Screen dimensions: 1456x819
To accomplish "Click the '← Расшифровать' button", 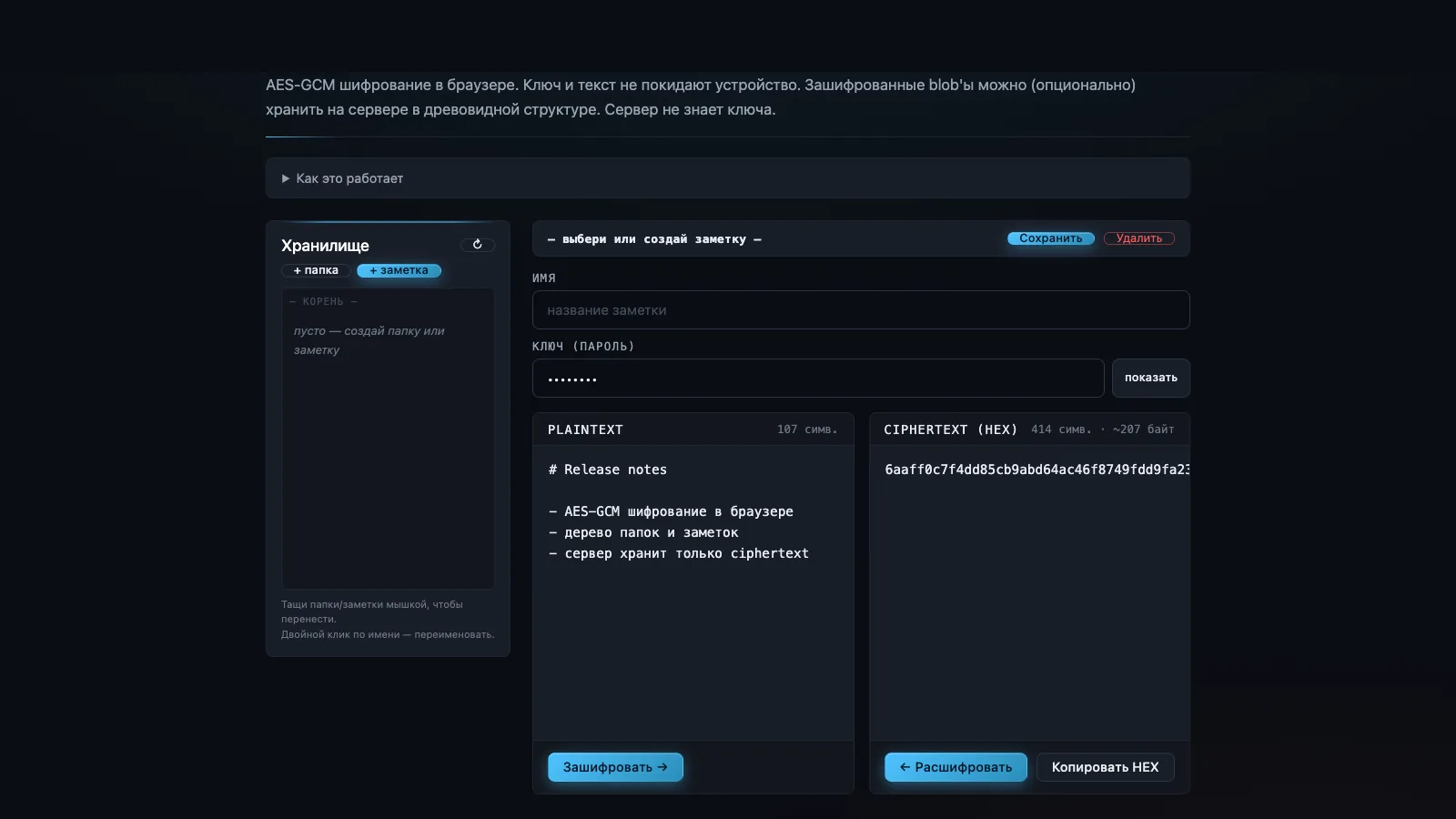I will 955,767.
